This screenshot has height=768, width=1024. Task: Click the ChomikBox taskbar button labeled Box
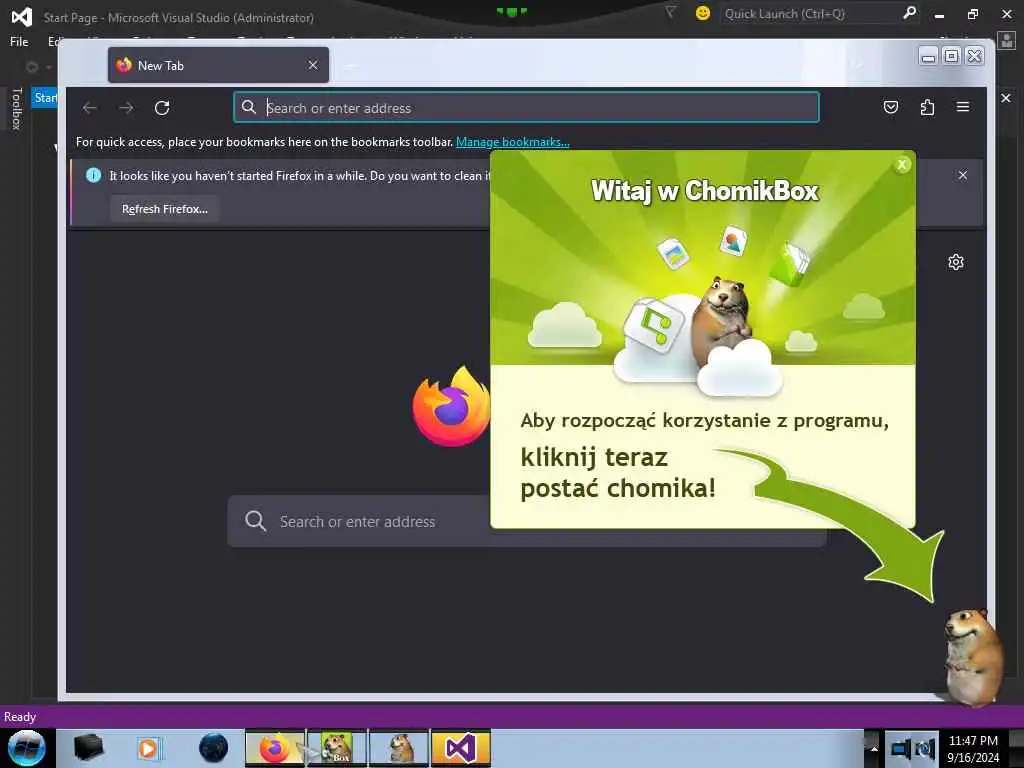(x=337, y=748)
